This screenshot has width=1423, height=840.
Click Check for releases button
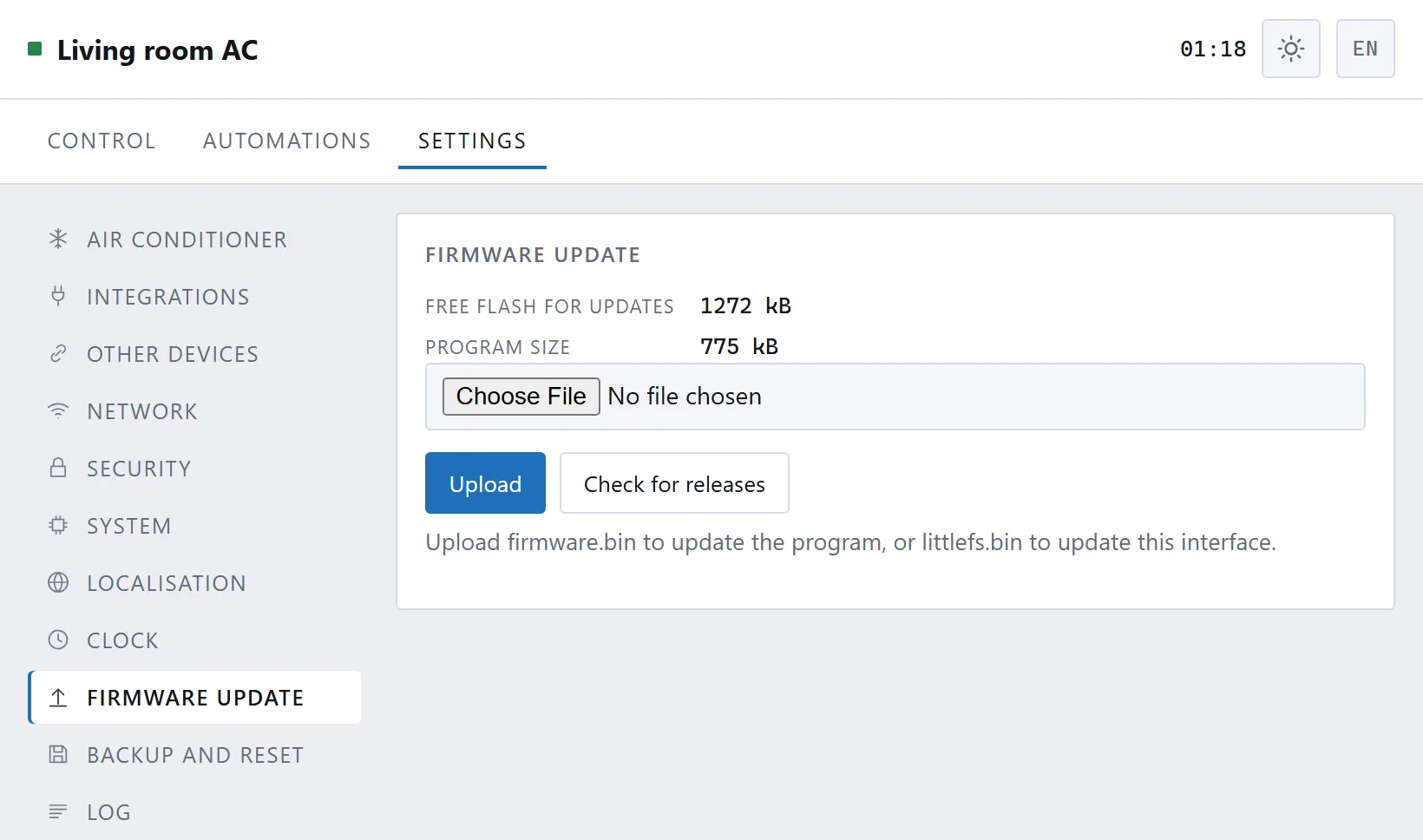(674, 483)
